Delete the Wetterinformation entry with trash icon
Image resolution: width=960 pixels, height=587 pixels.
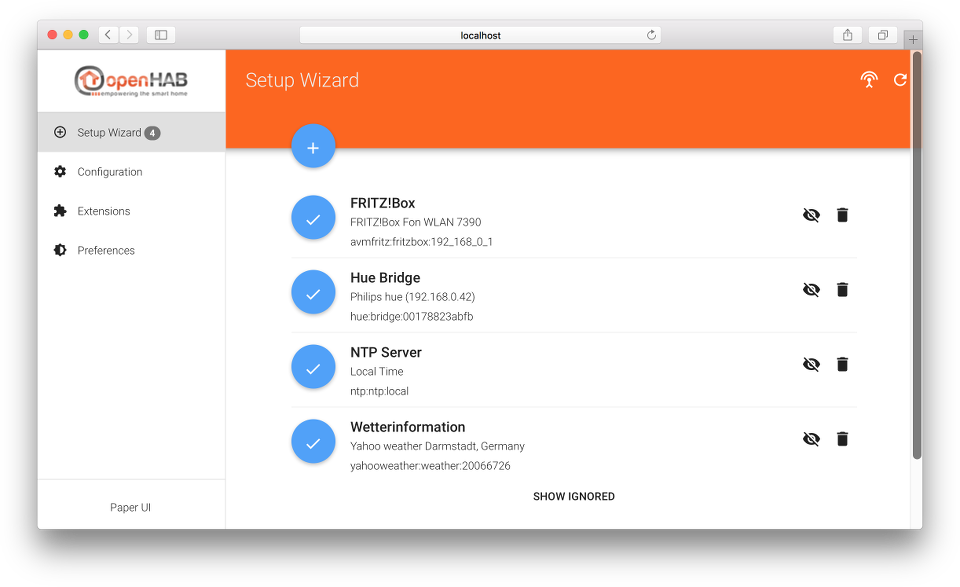(x=842, y=439)
